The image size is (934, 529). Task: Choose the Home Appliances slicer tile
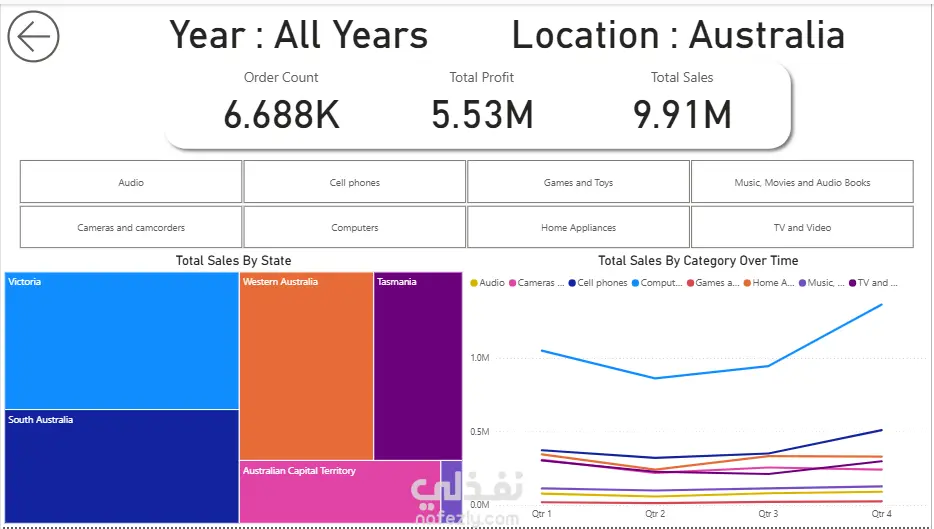tap(578, 227)
